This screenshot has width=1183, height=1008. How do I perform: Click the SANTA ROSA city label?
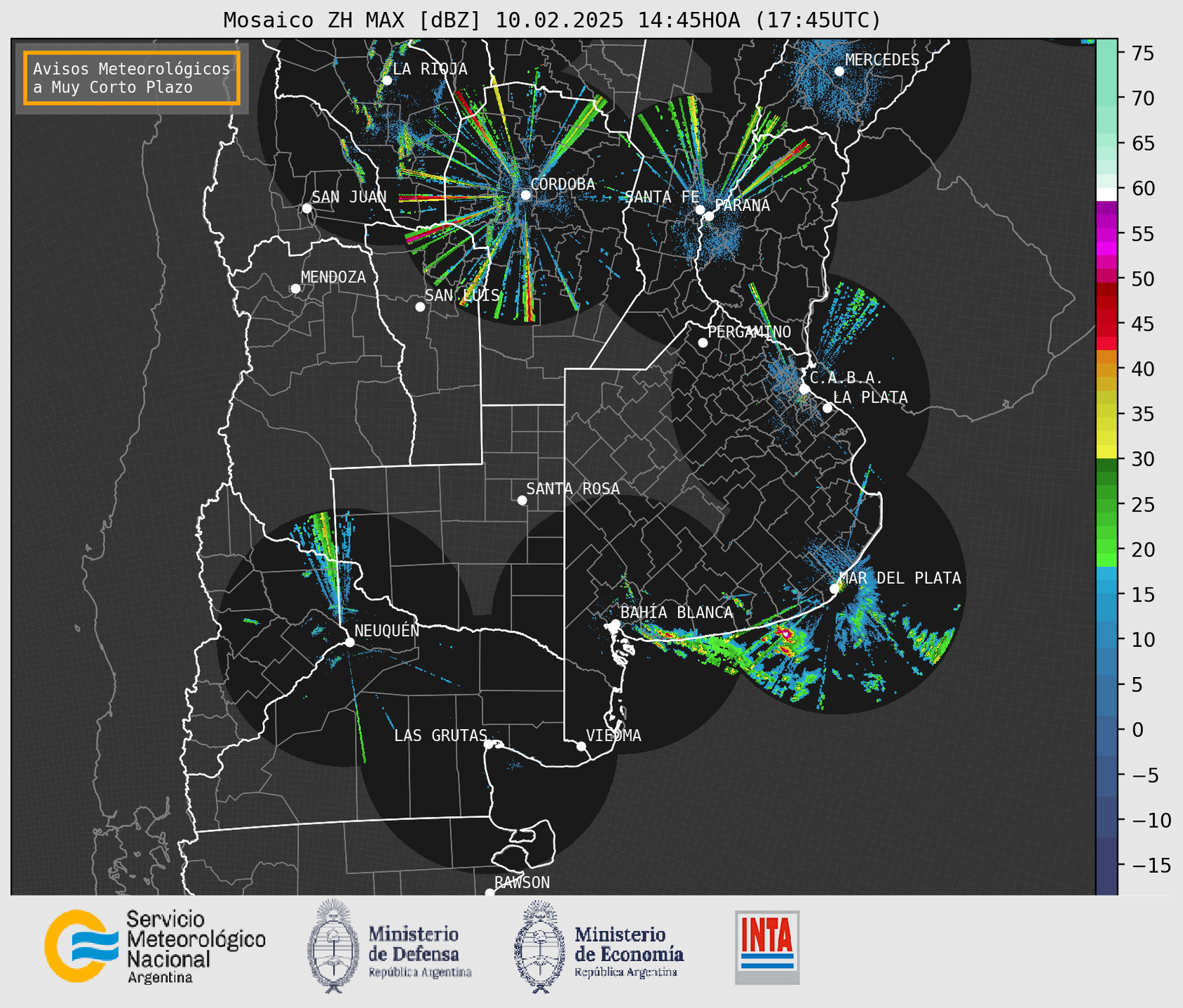(x=573, y=489)
